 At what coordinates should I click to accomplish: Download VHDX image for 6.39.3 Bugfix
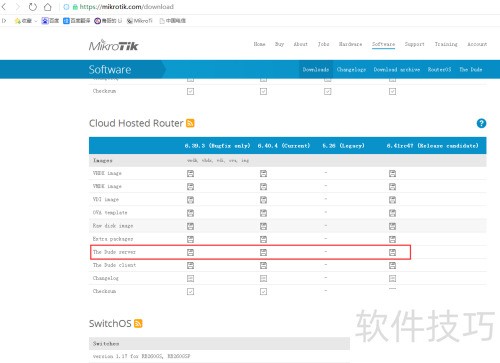[190, 173]
